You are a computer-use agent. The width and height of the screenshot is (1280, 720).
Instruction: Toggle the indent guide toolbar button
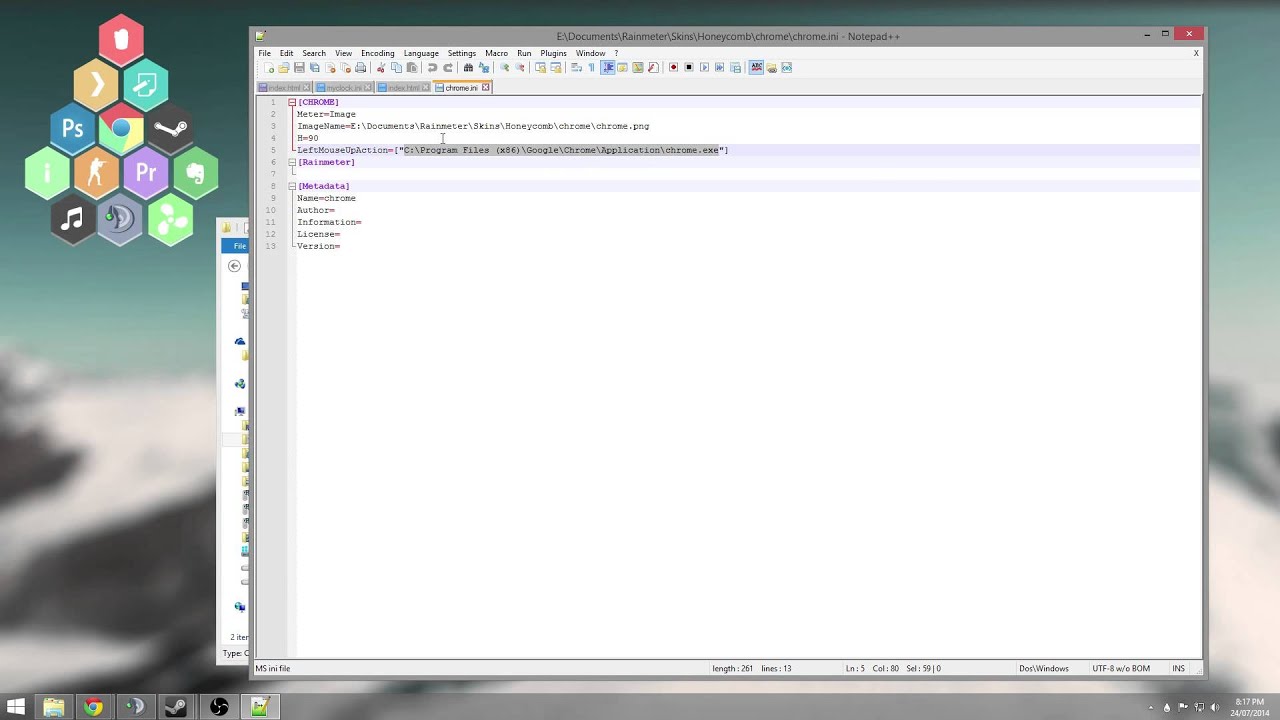coord(607,68)
